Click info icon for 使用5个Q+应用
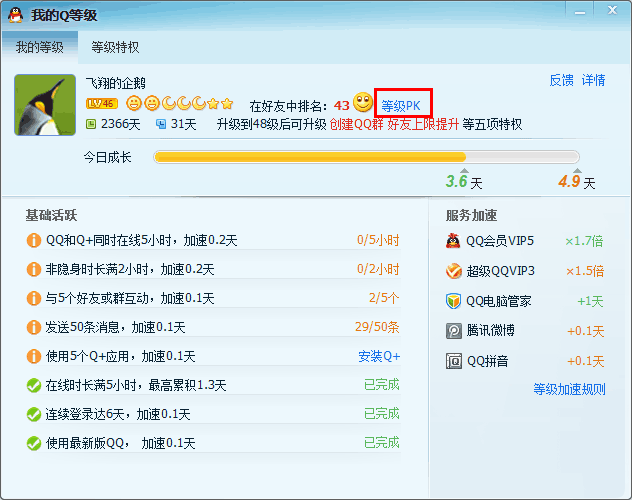 click(34, 356)
